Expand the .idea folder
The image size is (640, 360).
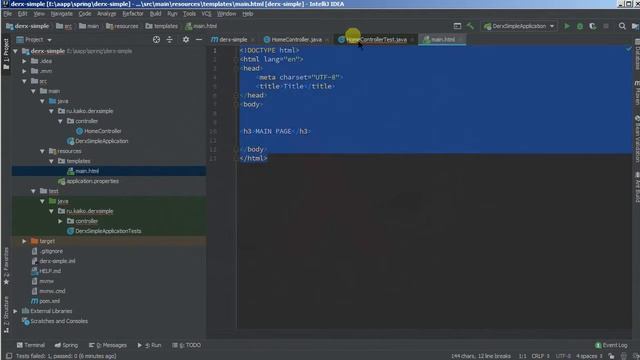(24, 61)
